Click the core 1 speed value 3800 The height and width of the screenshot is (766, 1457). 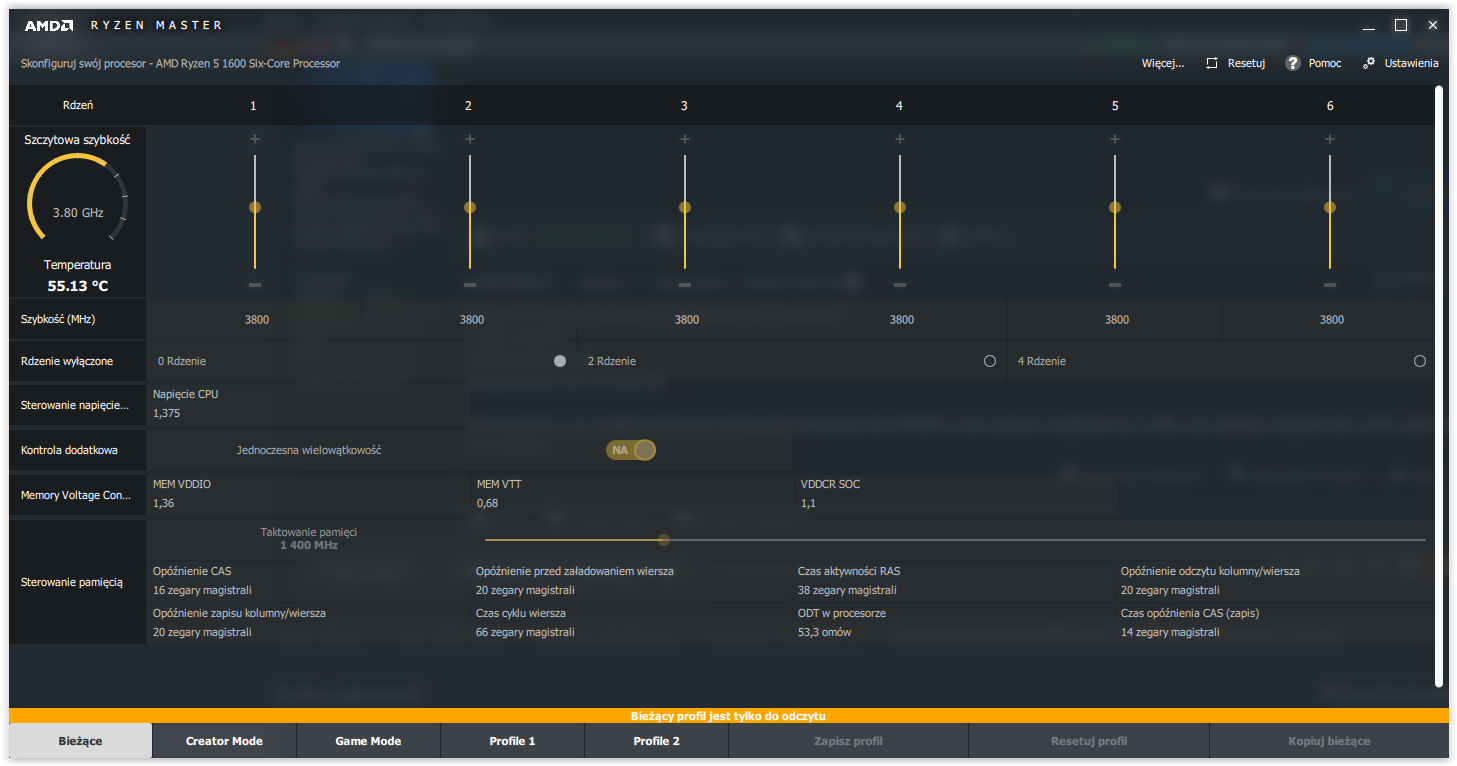(257, 320)
